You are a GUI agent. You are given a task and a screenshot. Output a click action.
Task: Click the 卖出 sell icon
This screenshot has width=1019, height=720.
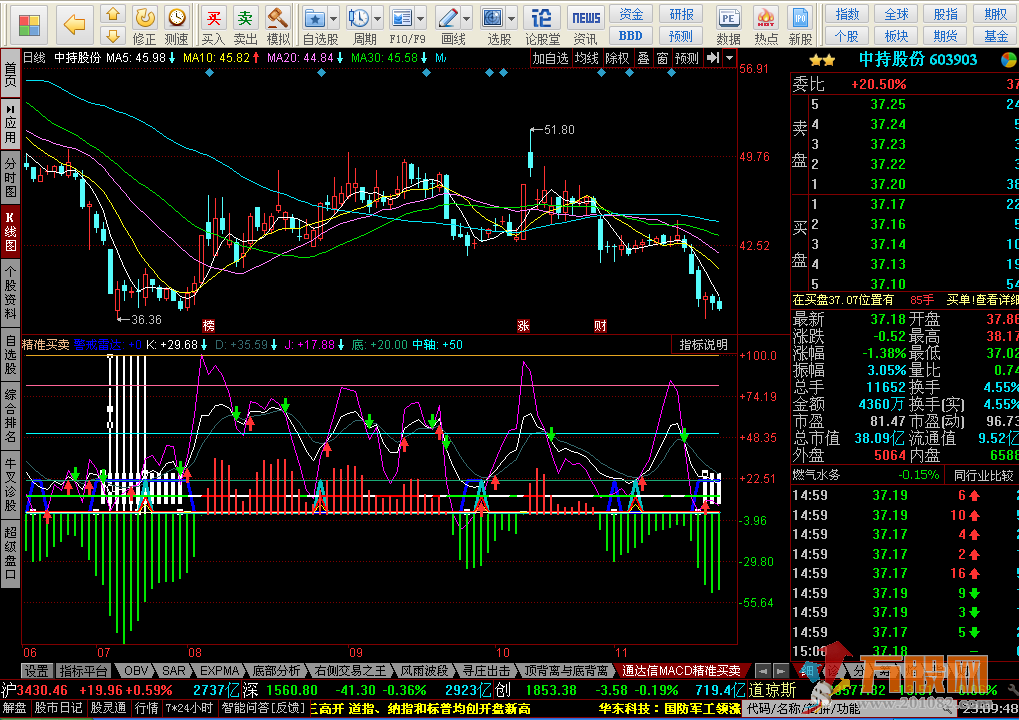[x=245, y=18]
